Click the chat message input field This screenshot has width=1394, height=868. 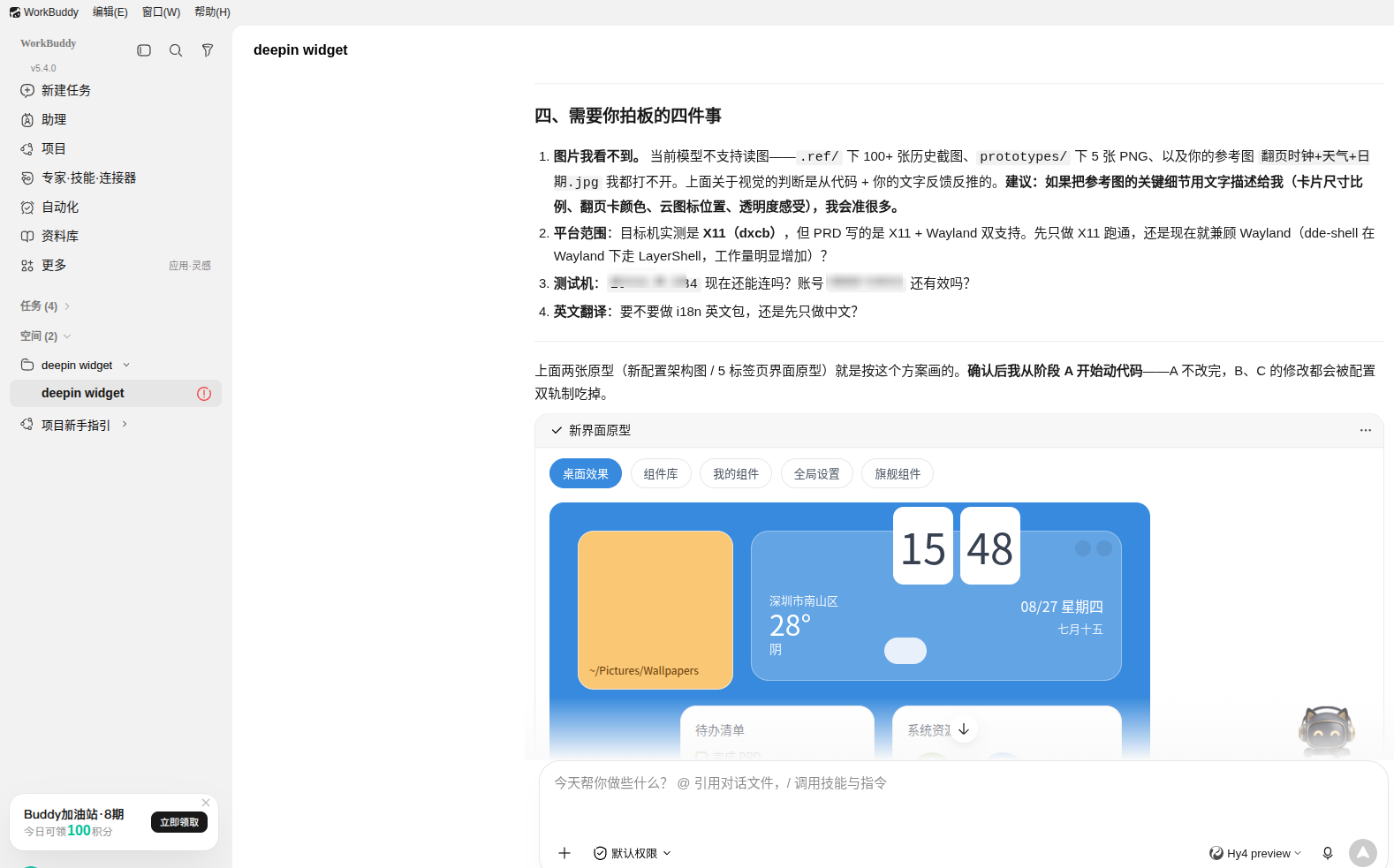(x=963, y=783)
